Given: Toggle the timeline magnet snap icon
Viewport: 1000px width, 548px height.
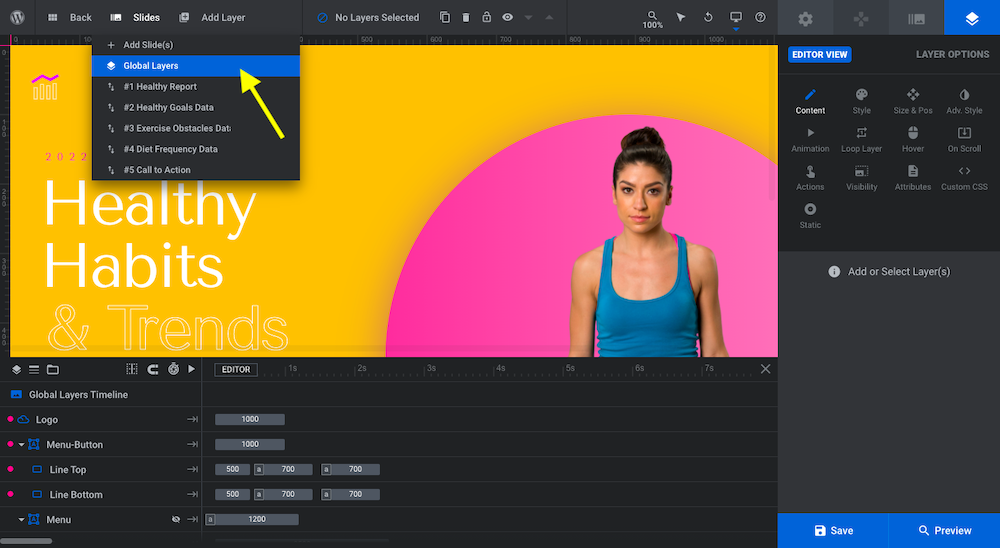Looking at the screenshot, I should coord(153,369).
